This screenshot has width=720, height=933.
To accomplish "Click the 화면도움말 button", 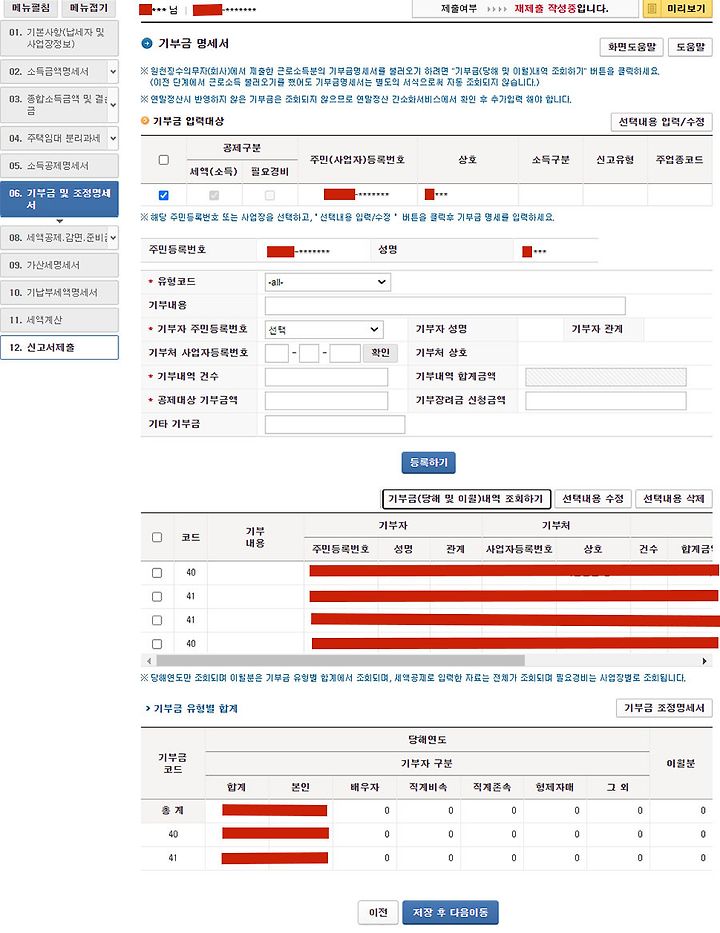I will (631, 46).
